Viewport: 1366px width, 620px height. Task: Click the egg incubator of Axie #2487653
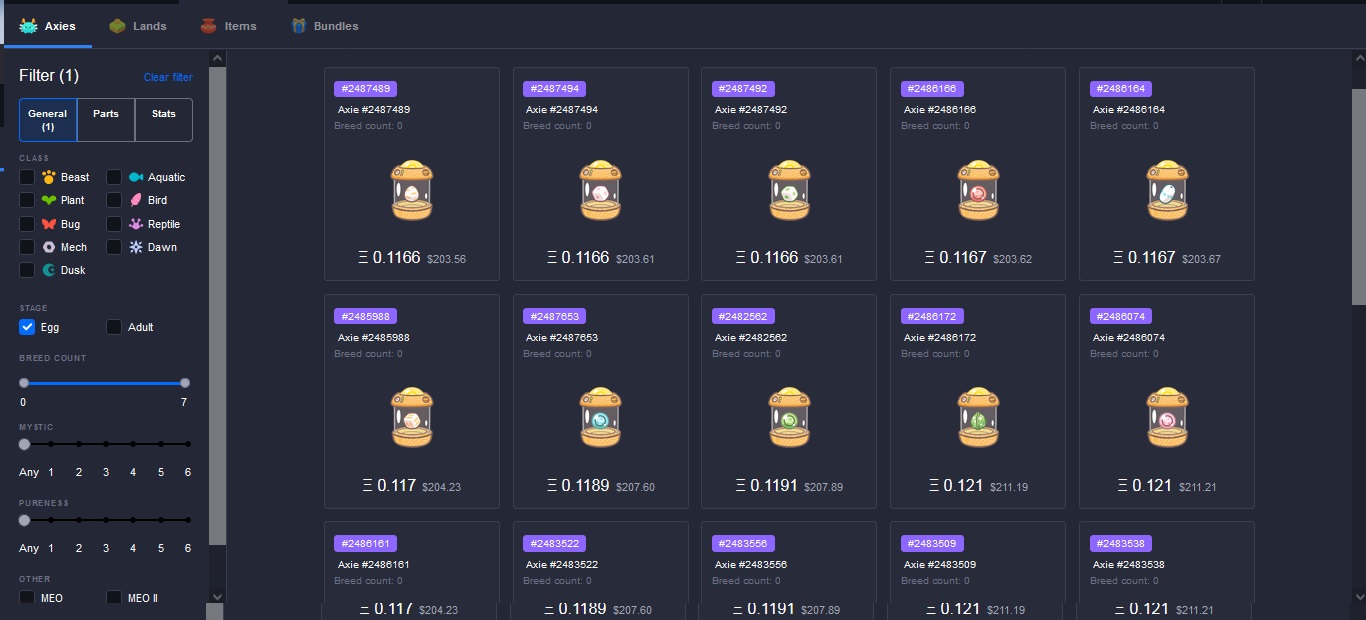tap(601, 417)
